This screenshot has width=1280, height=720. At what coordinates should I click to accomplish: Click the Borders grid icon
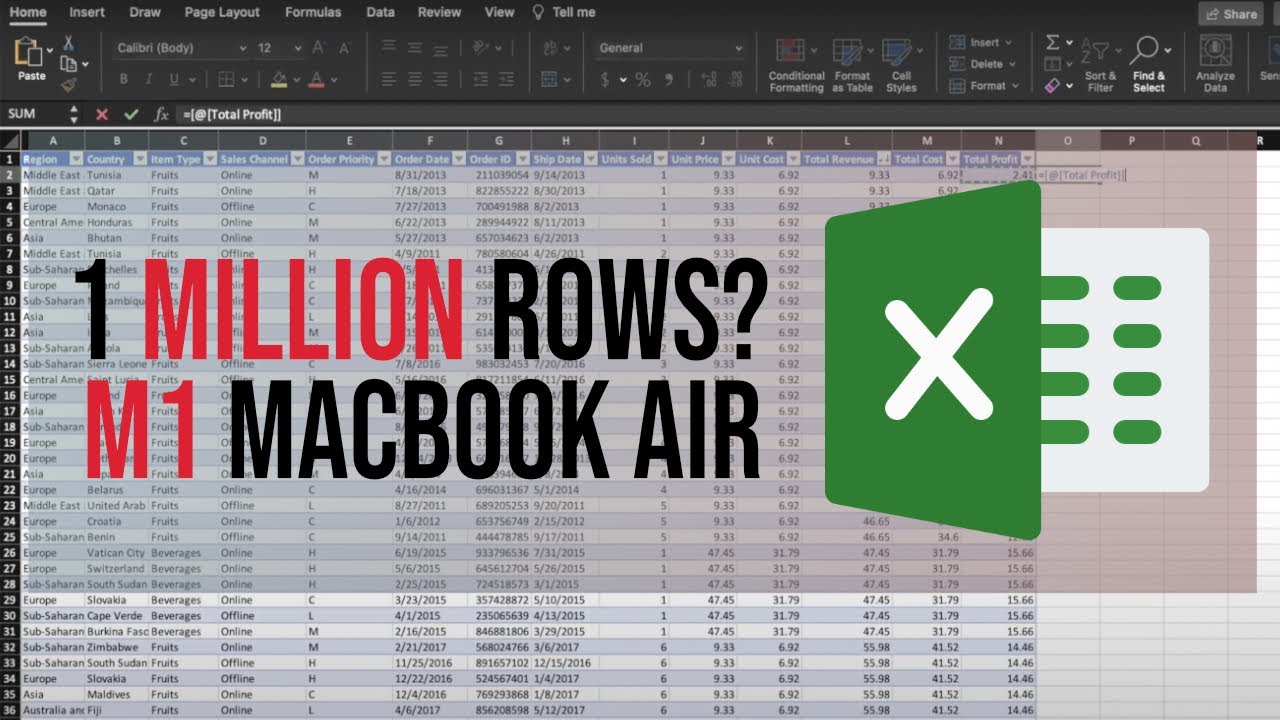pos(227,79)
